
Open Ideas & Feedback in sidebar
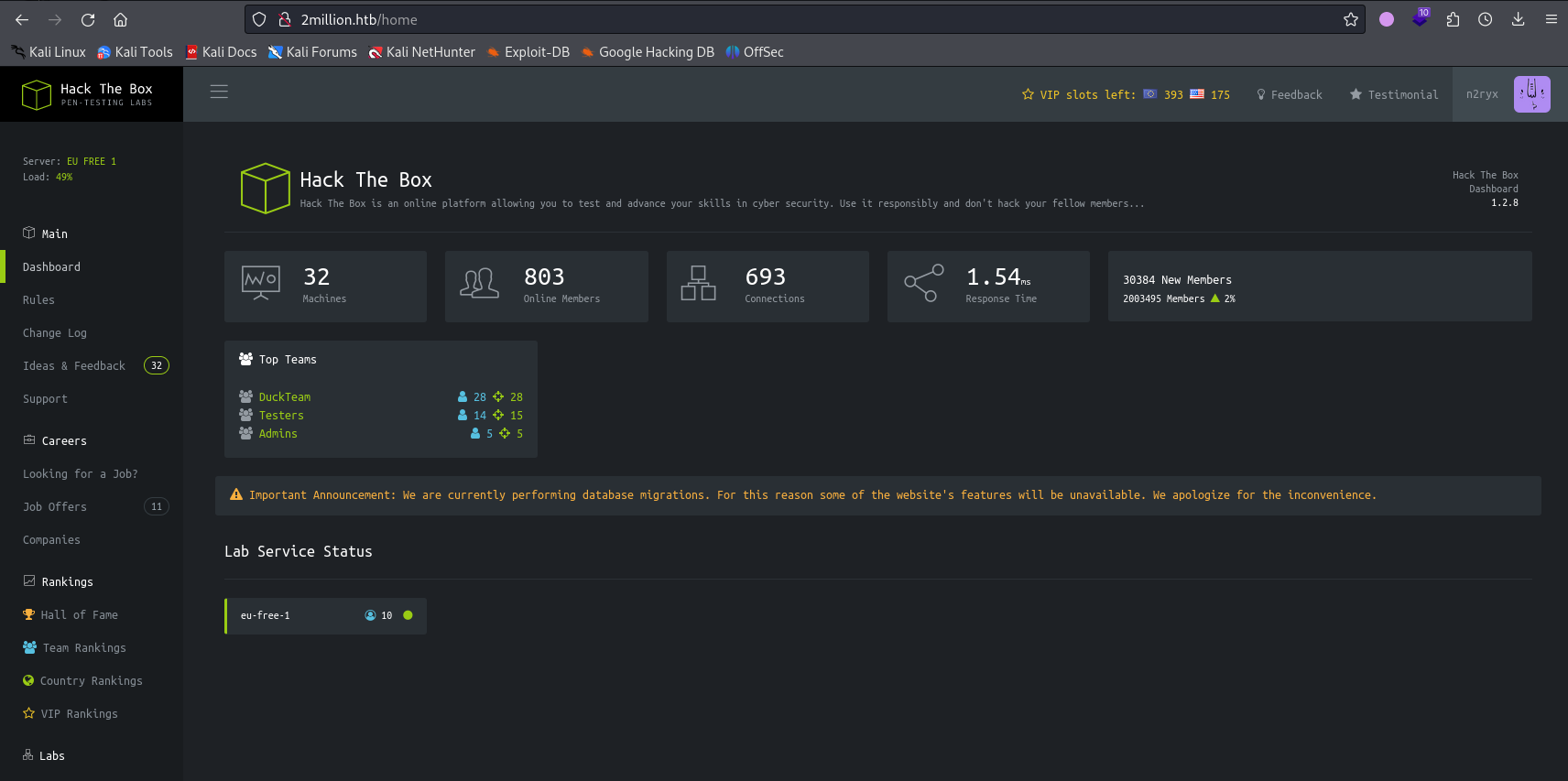click(74, 365)
